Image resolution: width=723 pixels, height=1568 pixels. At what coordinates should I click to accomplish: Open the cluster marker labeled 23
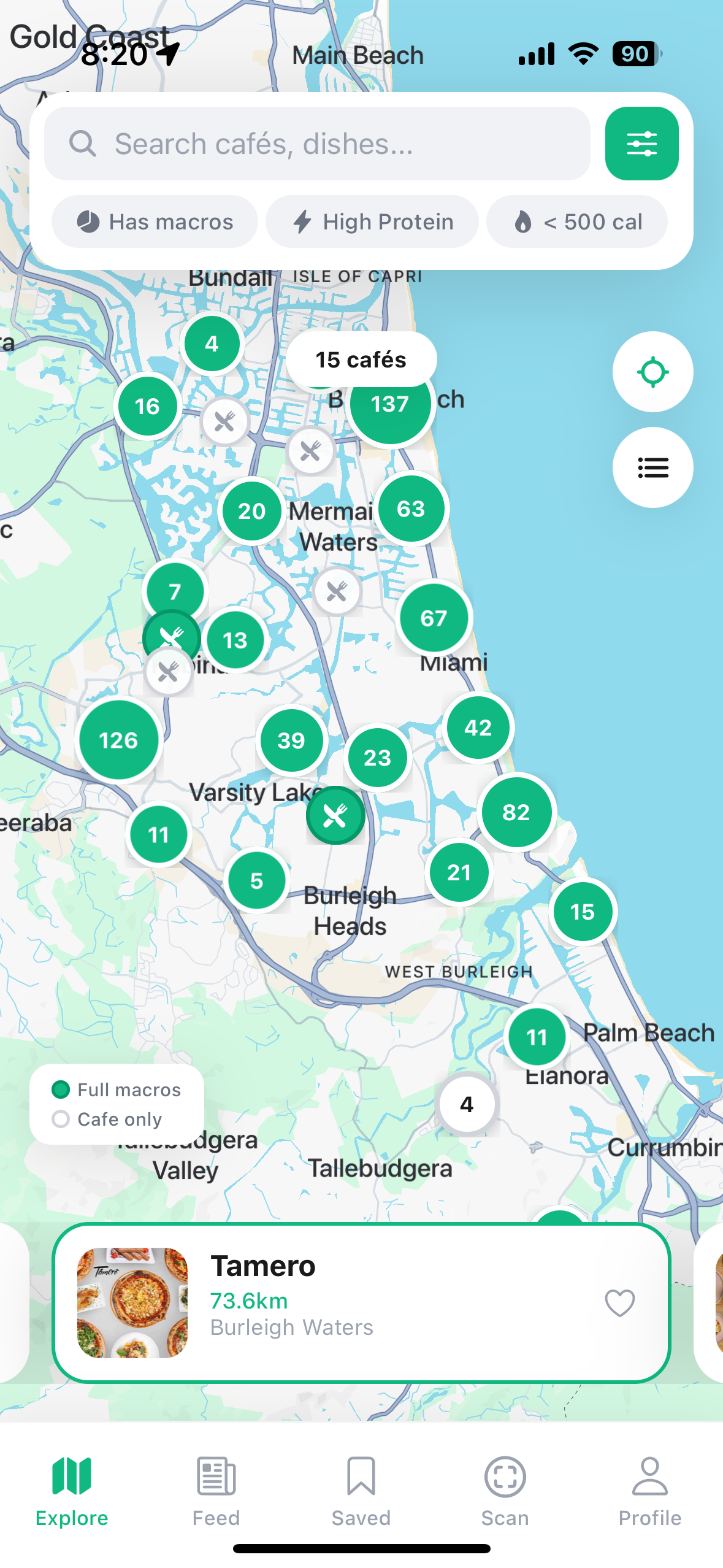377,758
